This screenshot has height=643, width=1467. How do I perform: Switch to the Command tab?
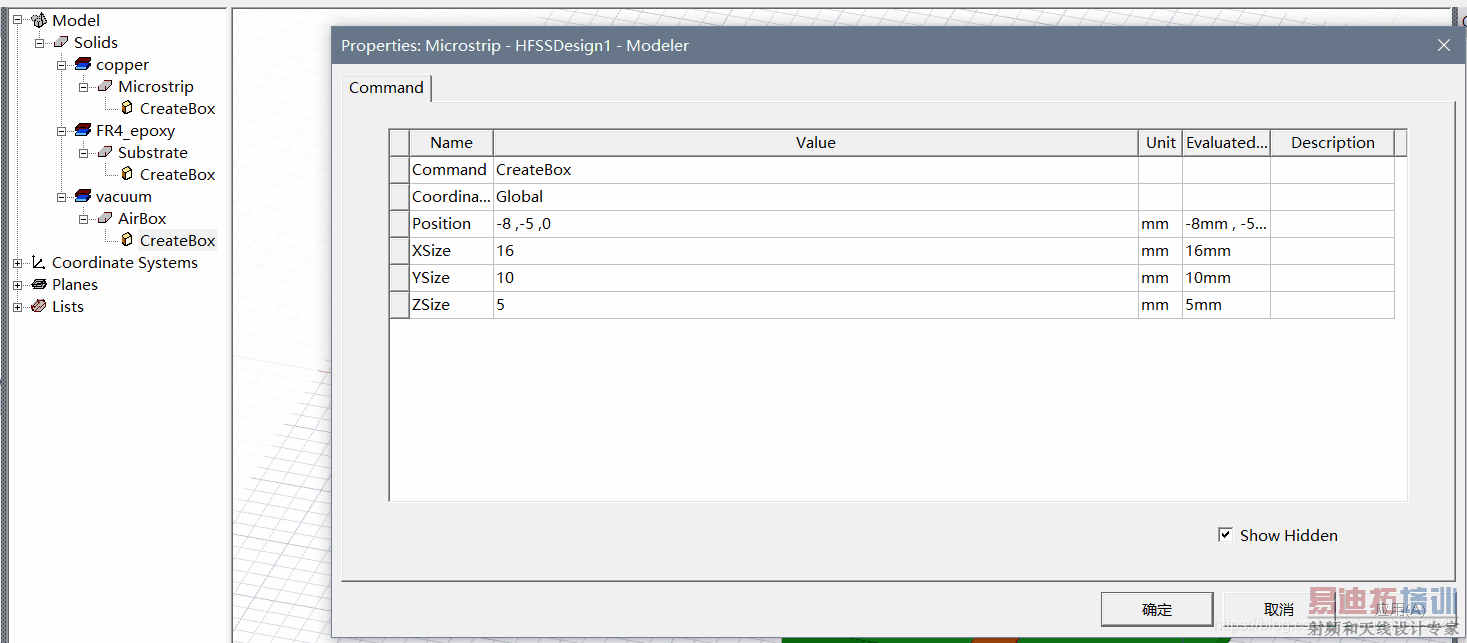click(x=386, y=88)
